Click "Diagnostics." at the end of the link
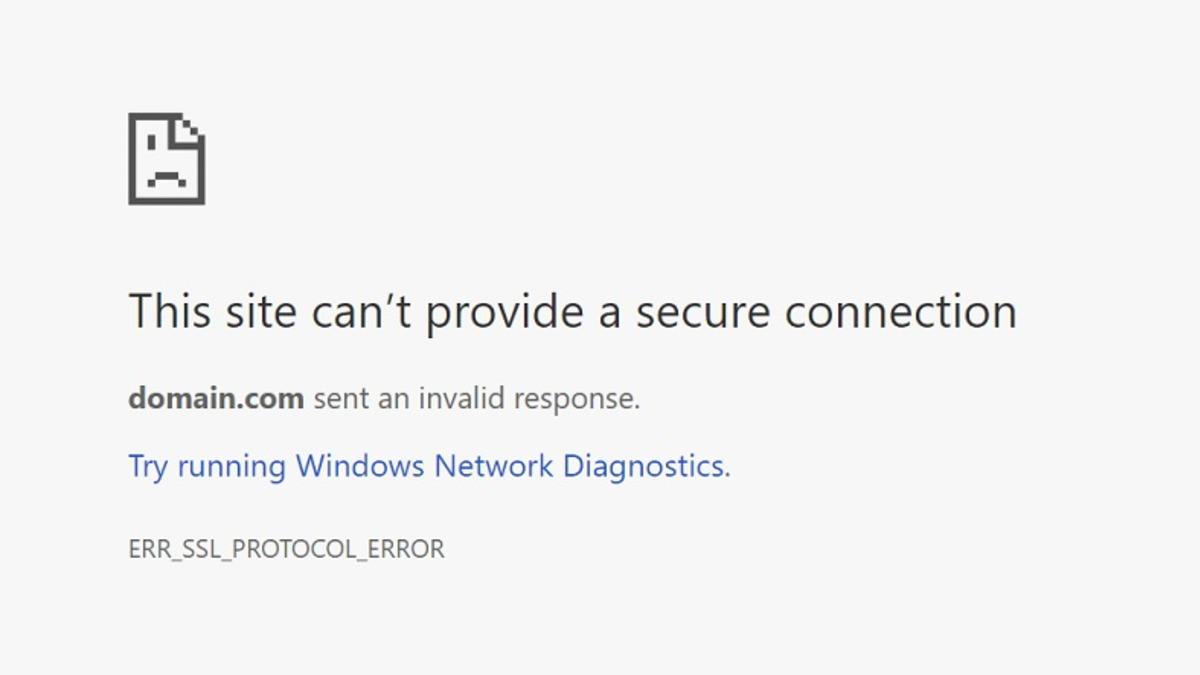 pos(647,466)
